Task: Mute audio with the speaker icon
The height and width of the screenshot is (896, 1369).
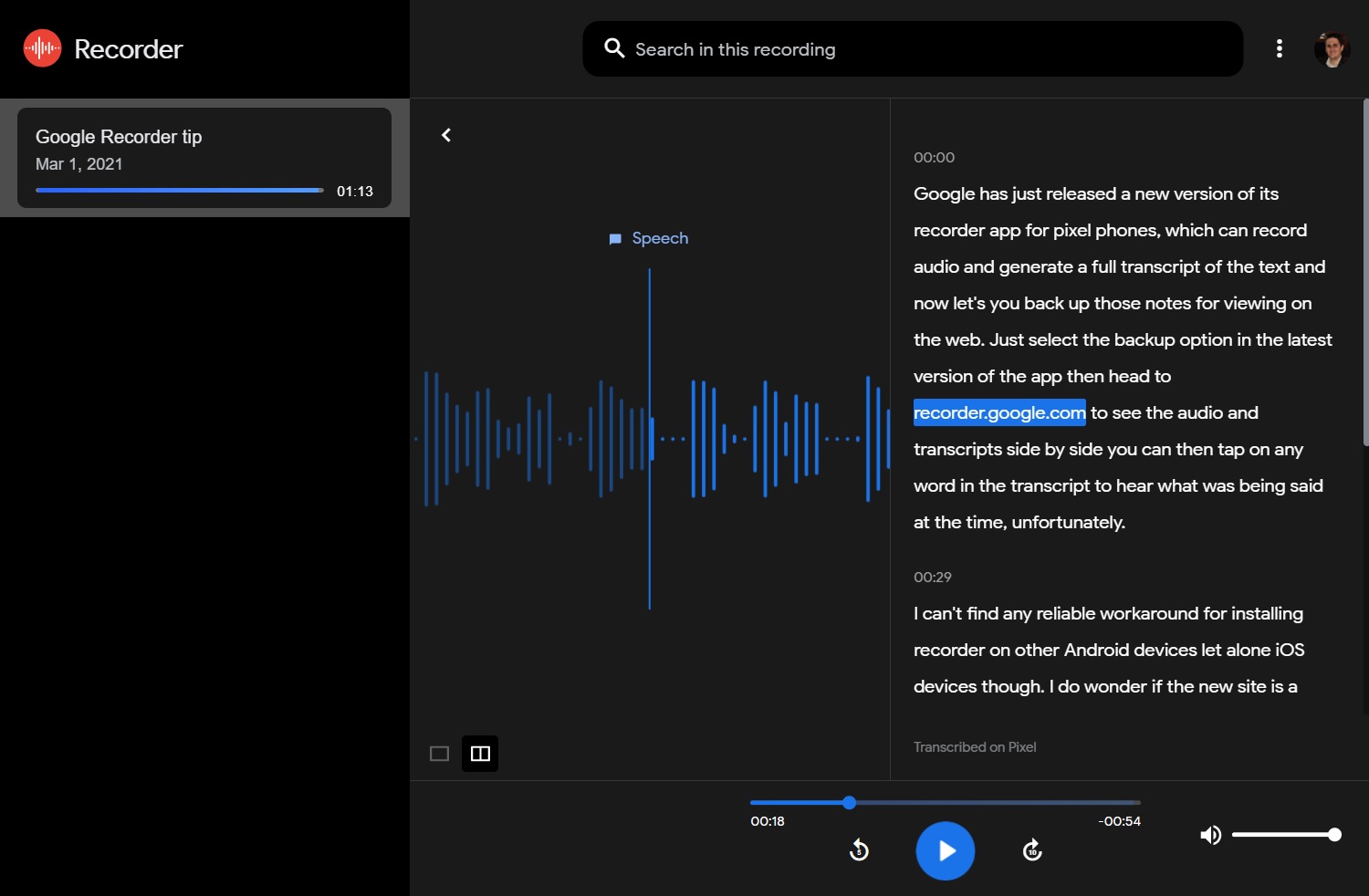Action: pyautogui.click(x=1210, y=835)
